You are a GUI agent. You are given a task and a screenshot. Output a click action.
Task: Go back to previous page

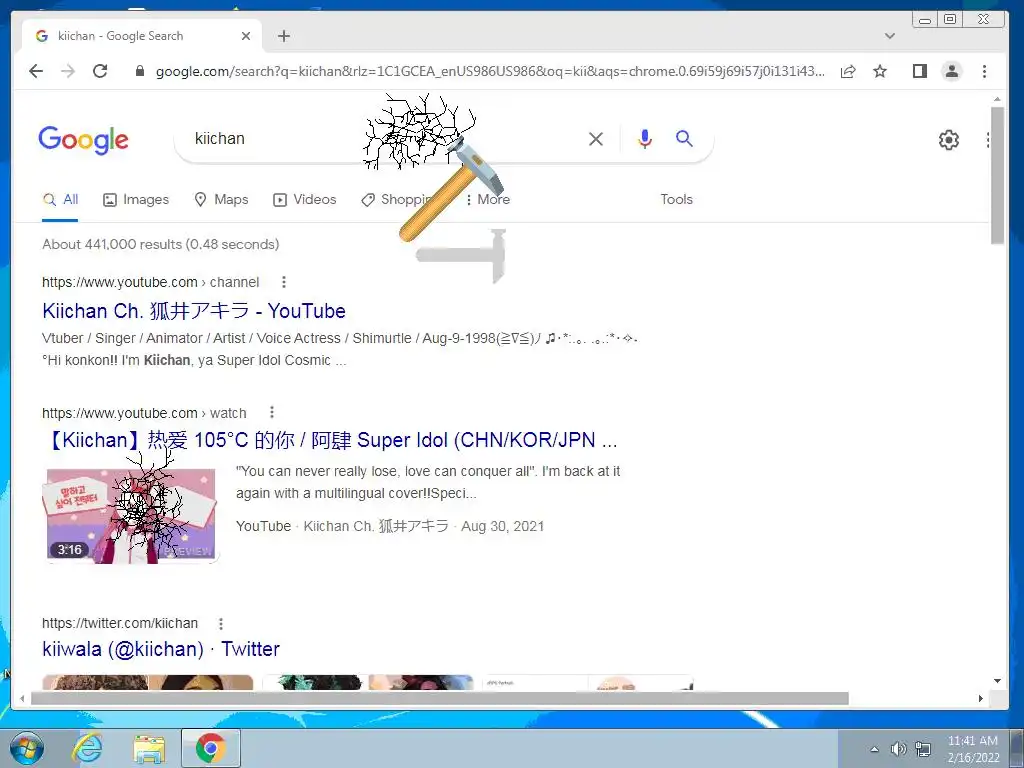click(36, 71)
